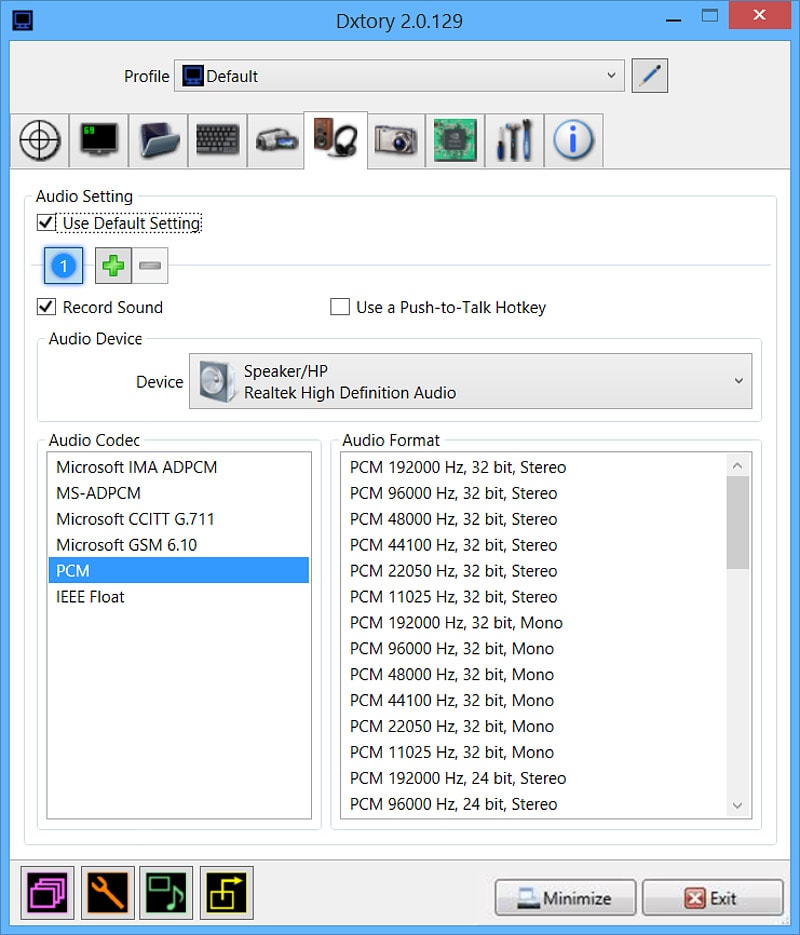Viewport: 800px width, 935px height.
Task: Expand the Profile dropdown
Action: pyautogui.click(x=399, y=76)
